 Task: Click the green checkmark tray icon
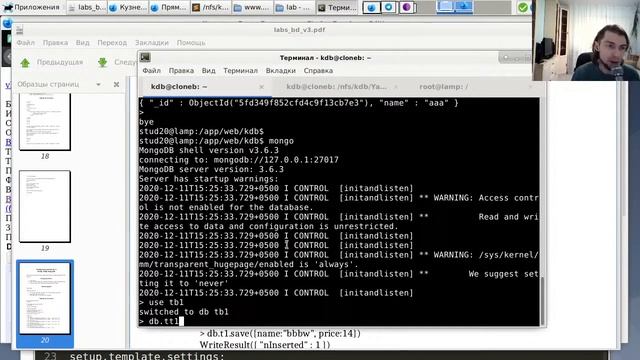[x=522, y=7]
